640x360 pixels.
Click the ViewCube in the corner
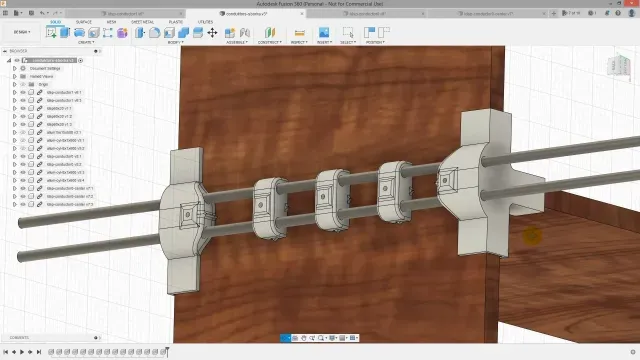[619, 65]
